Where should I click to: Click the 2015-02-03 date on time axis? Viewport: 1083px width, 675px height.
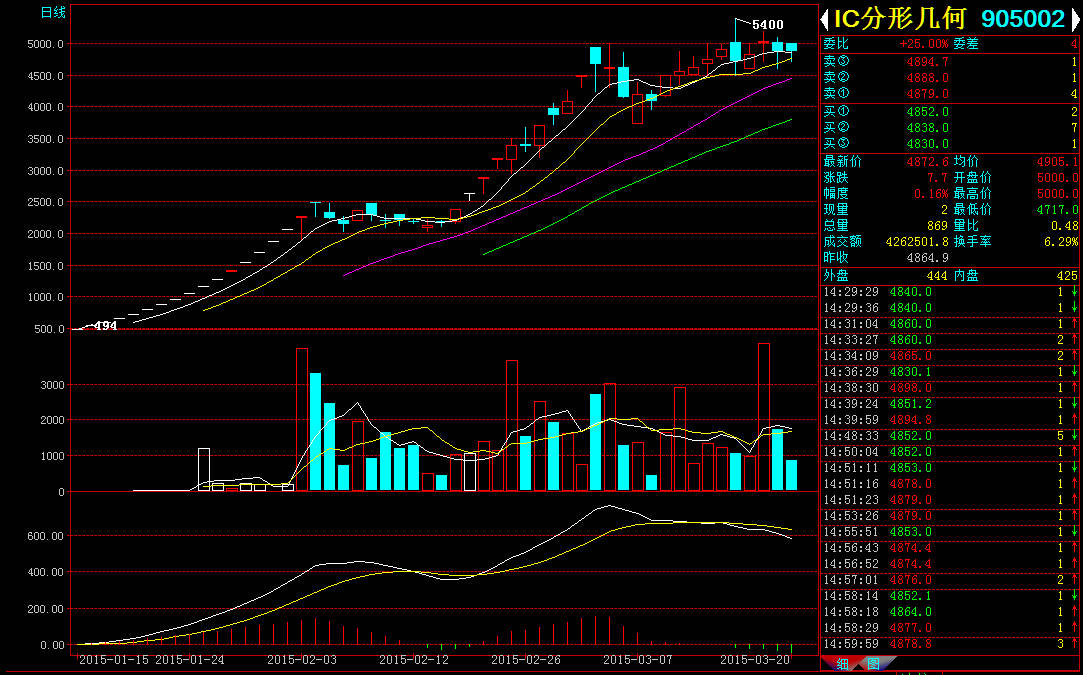[302, 660]
